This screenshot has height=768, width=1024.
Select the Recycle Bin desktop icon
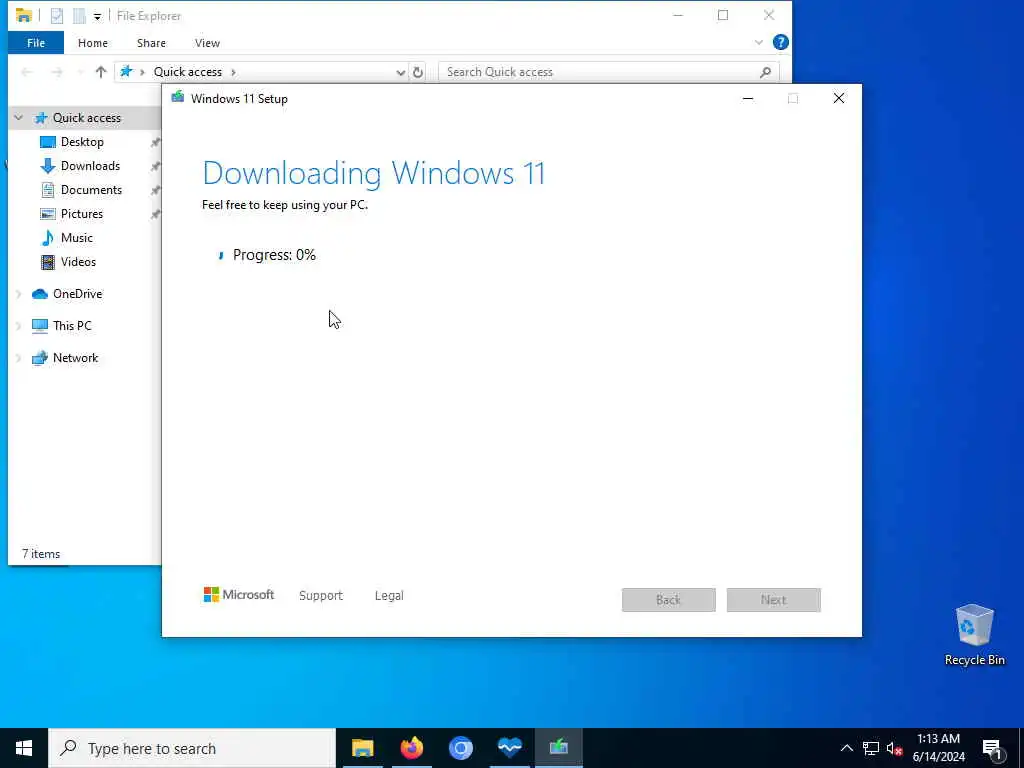coord(974,635)
